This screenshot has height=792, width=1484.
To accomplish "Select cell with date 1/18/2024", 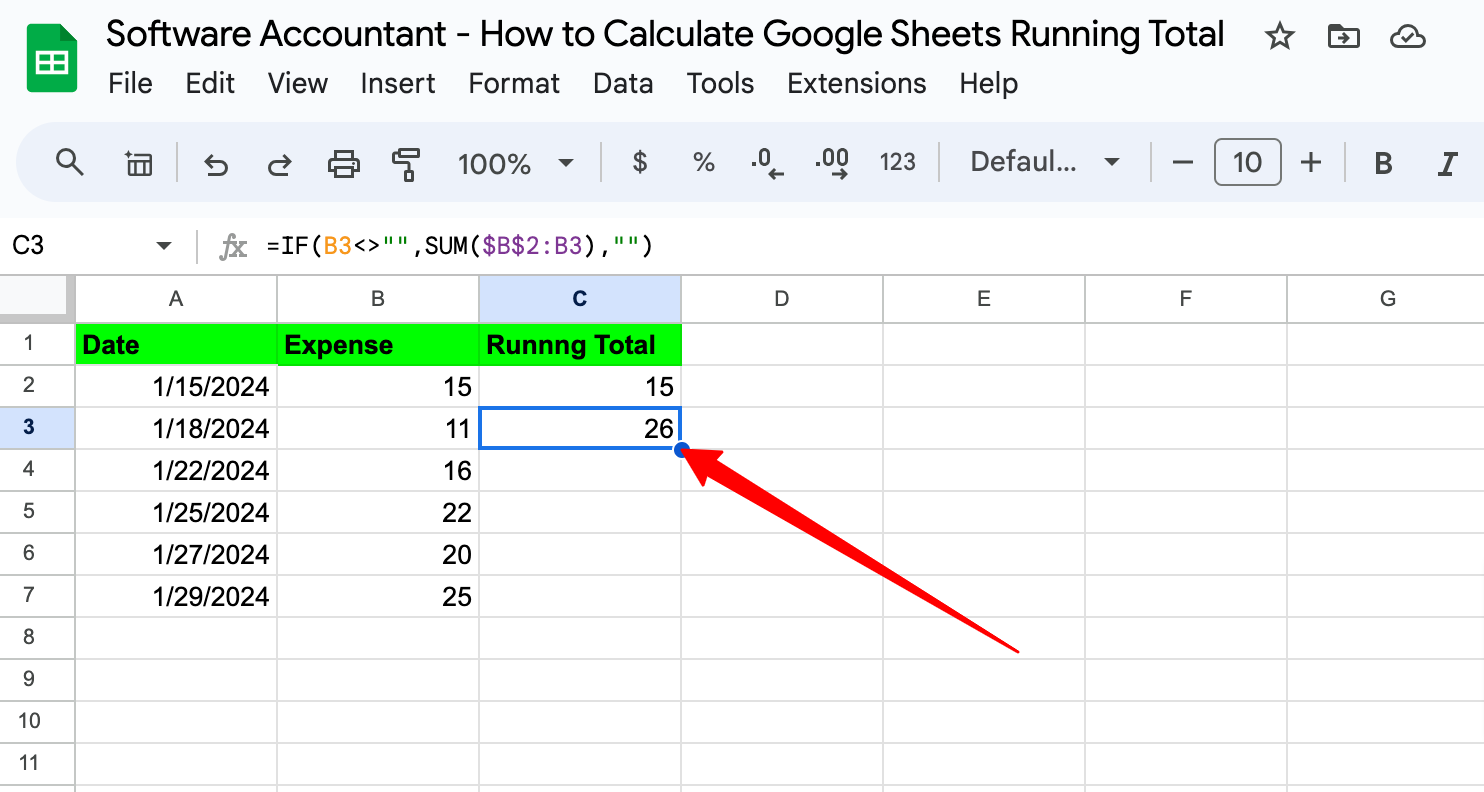I will [176, 428].
